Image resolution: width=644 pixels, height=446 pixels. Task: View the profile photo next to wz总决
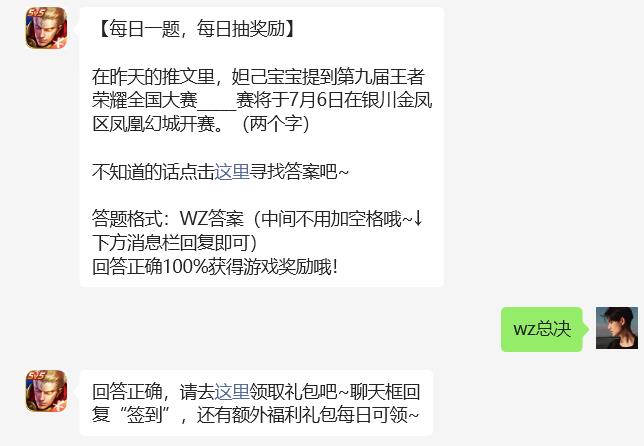point(617,328)
